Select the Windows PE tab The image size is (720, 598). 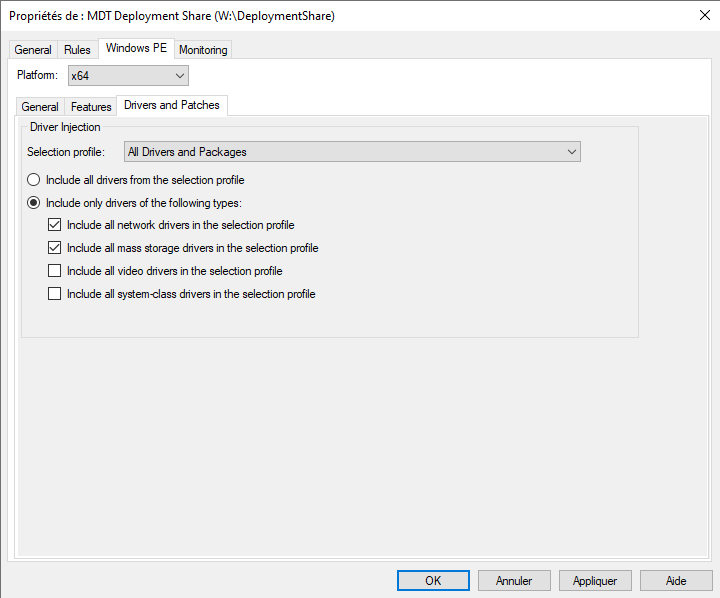point(136,48)
